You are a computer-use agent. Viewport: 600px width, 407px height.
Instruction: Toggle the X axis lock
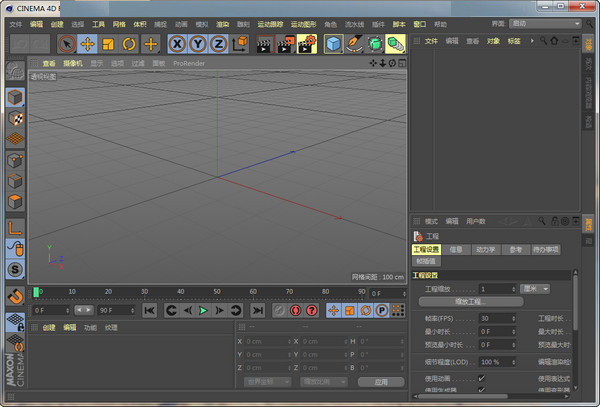coord(176,44)
